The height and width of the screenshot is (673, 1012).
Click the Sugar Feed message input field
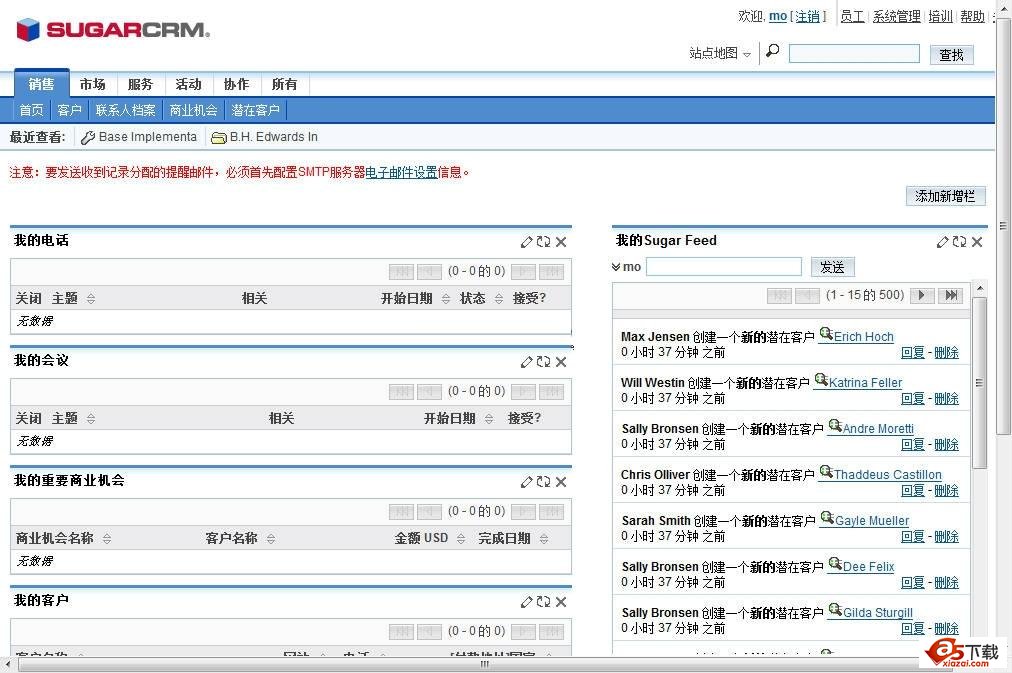[723, 267]
